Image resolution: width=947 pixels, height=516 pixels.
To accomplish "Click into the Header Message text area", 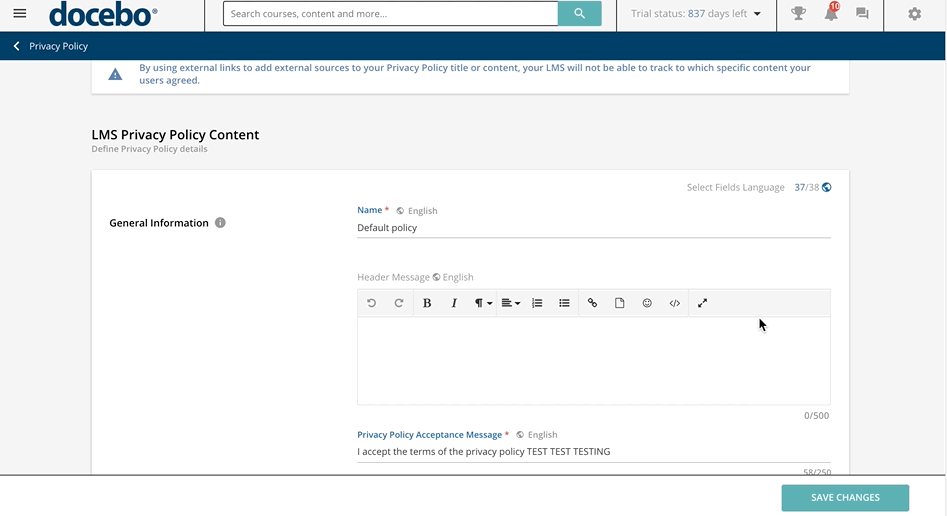I will 593,360.
